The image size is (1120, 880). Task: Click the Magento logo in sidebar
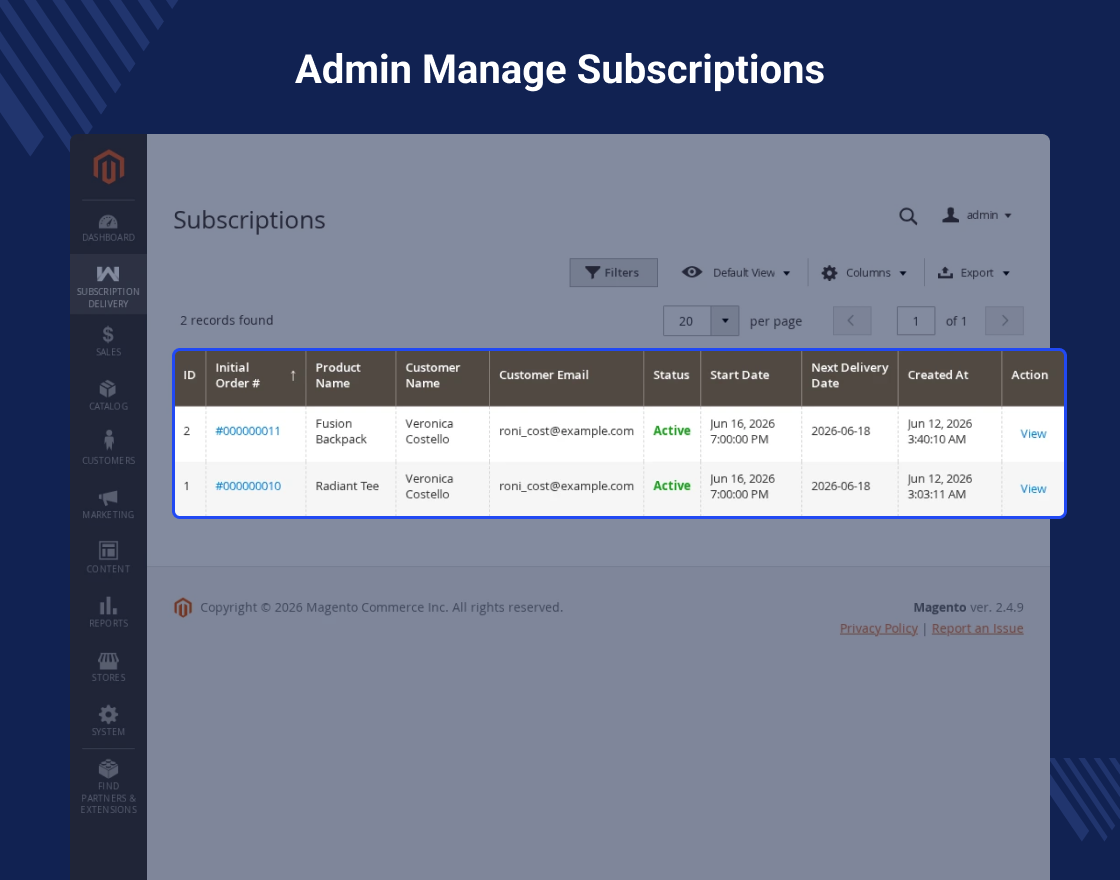pos(109,166)
